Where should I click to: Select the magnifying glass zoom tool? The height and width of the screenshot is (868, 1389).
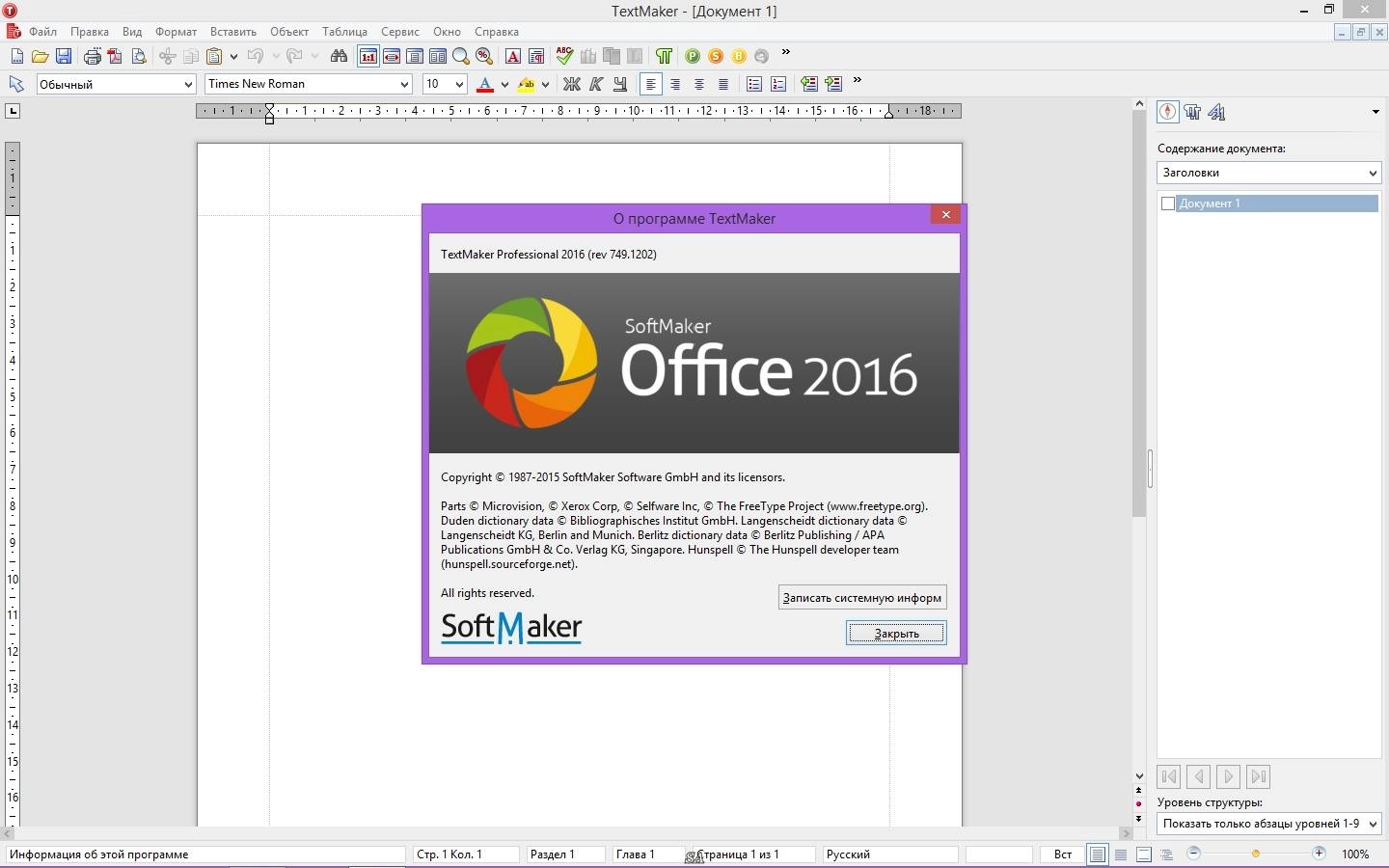click(x=461, y=56)
